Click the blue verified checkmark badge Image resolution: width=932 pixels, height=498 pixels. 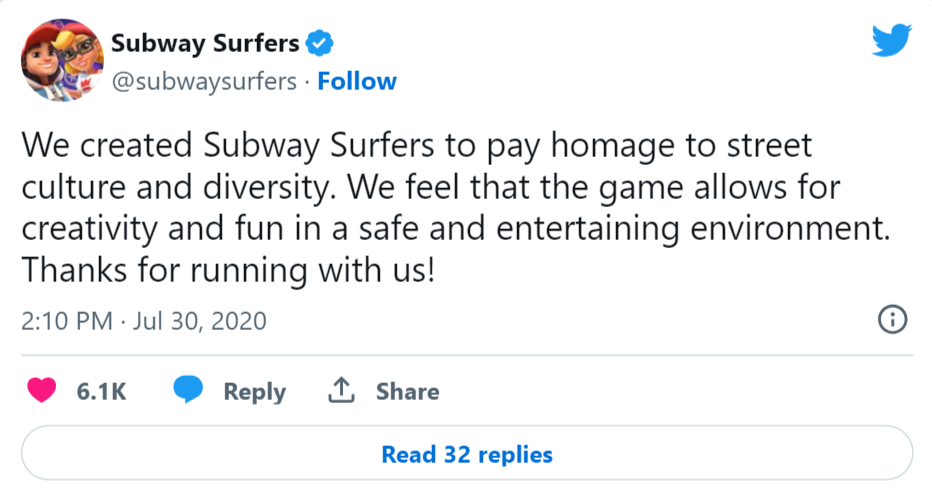[320, 43]
